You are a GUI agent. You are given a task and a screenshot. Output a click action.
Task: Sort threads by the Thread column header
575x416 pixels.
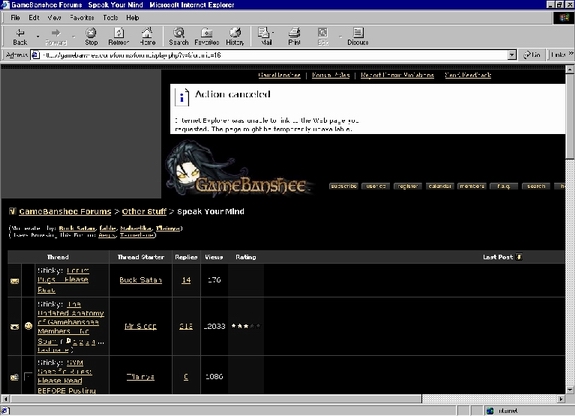(x=58, y=257)
